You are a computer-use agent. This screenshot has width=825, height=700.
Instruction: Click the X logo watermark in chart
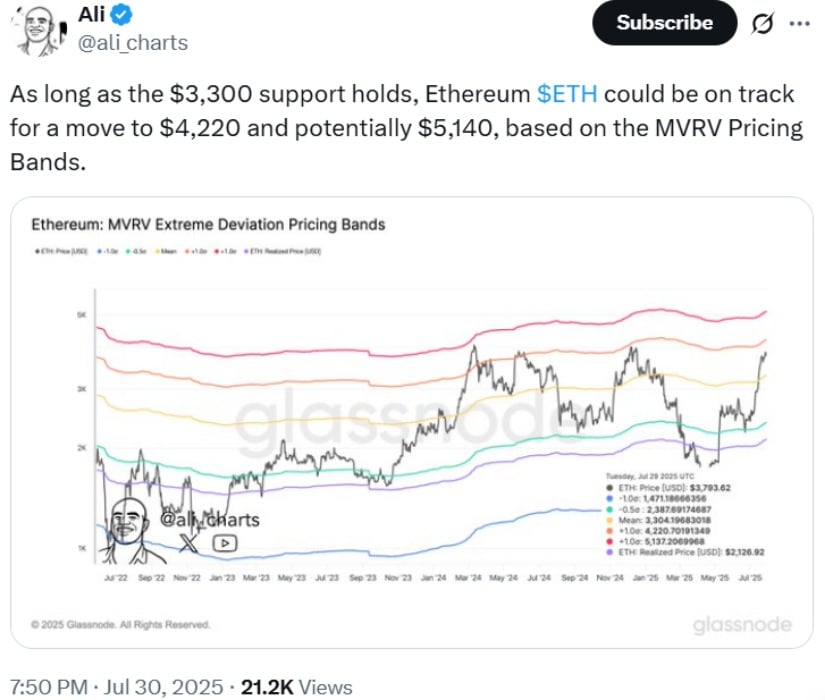pyautogui.click(x=189, y=543)
